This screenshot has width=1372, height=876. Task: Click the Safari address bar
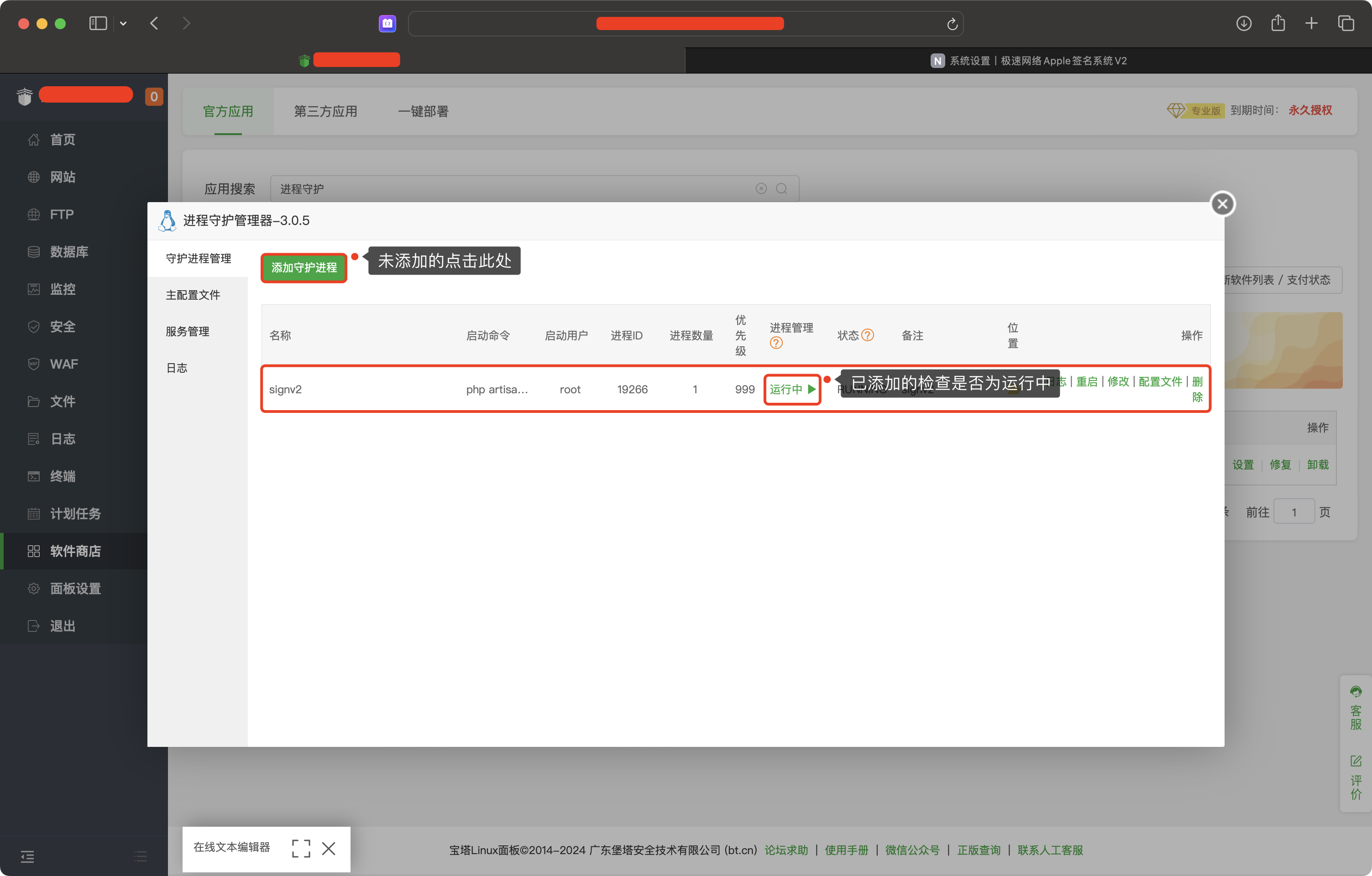coord(686,24)
